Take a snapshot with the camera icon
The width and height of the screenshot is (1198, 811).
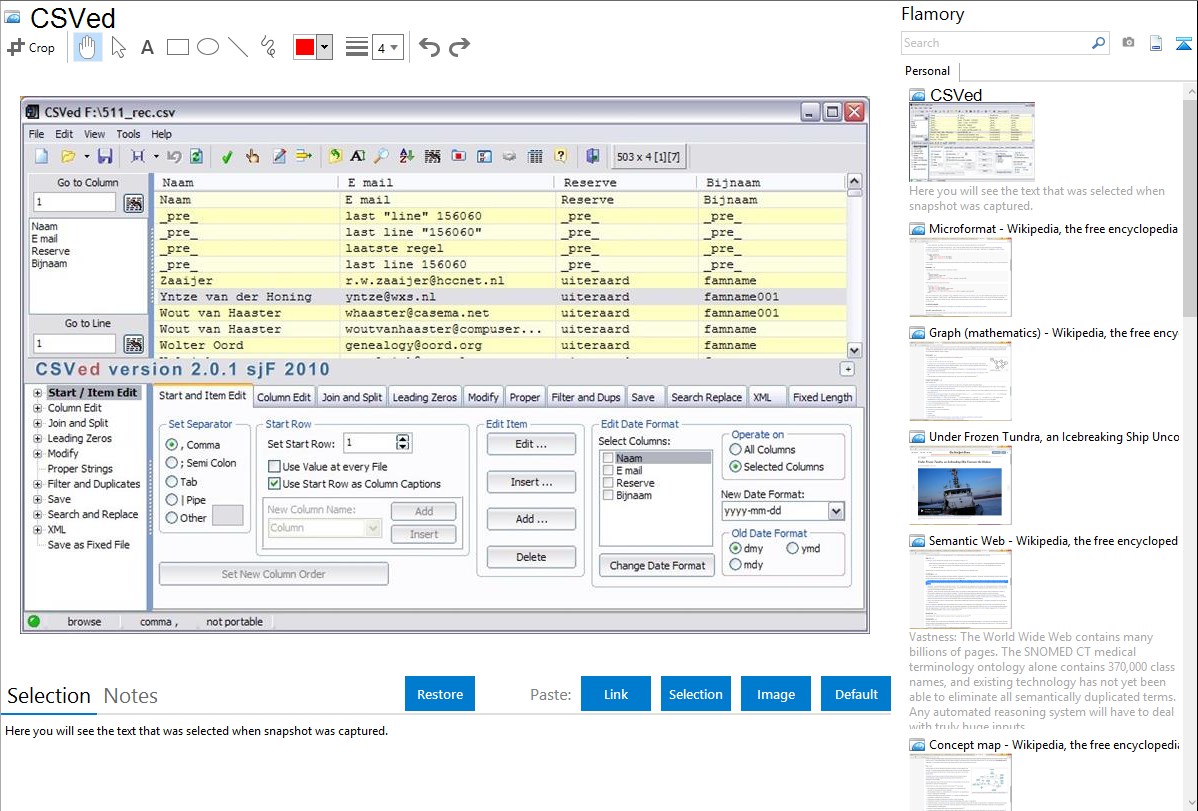click(x=1128, y=43)
